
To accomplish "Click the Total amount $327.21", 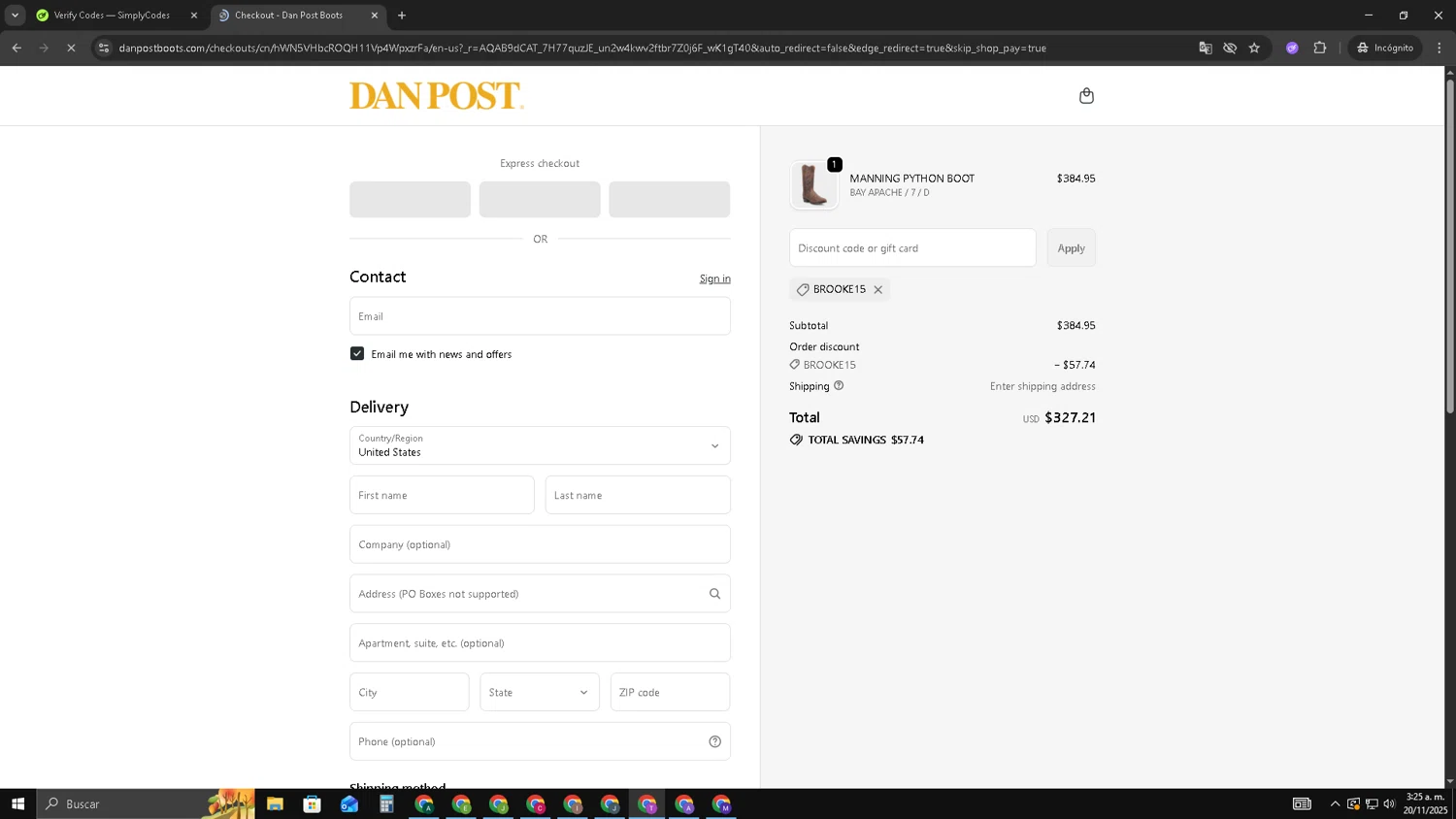I will pos(1070,417).
